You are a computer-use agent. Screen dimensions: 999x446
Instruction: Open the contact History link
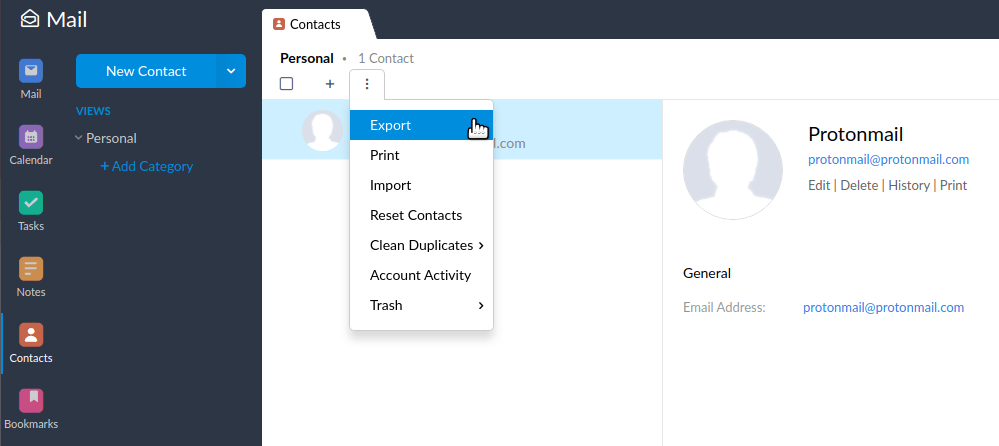click(909, 185)
